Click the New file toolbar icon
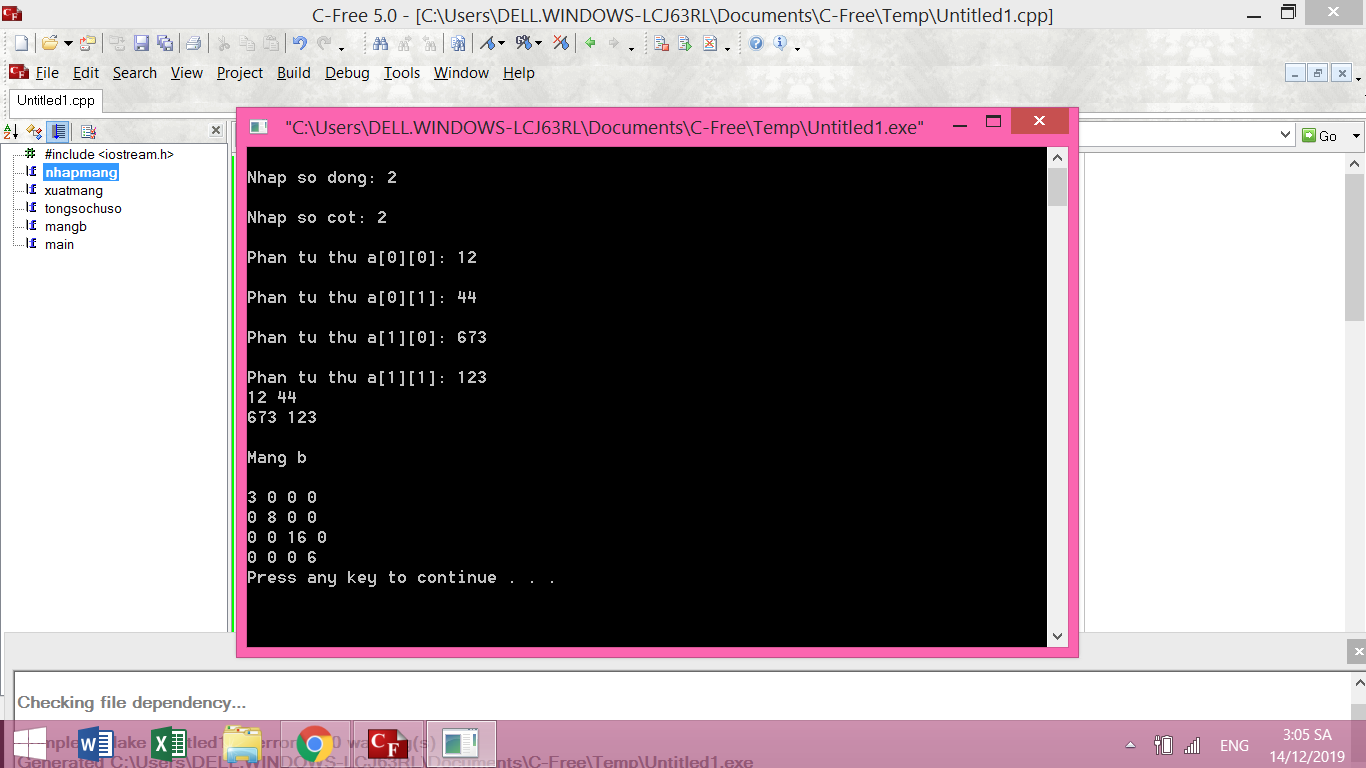1366x768 pixels. pos(21,43)
